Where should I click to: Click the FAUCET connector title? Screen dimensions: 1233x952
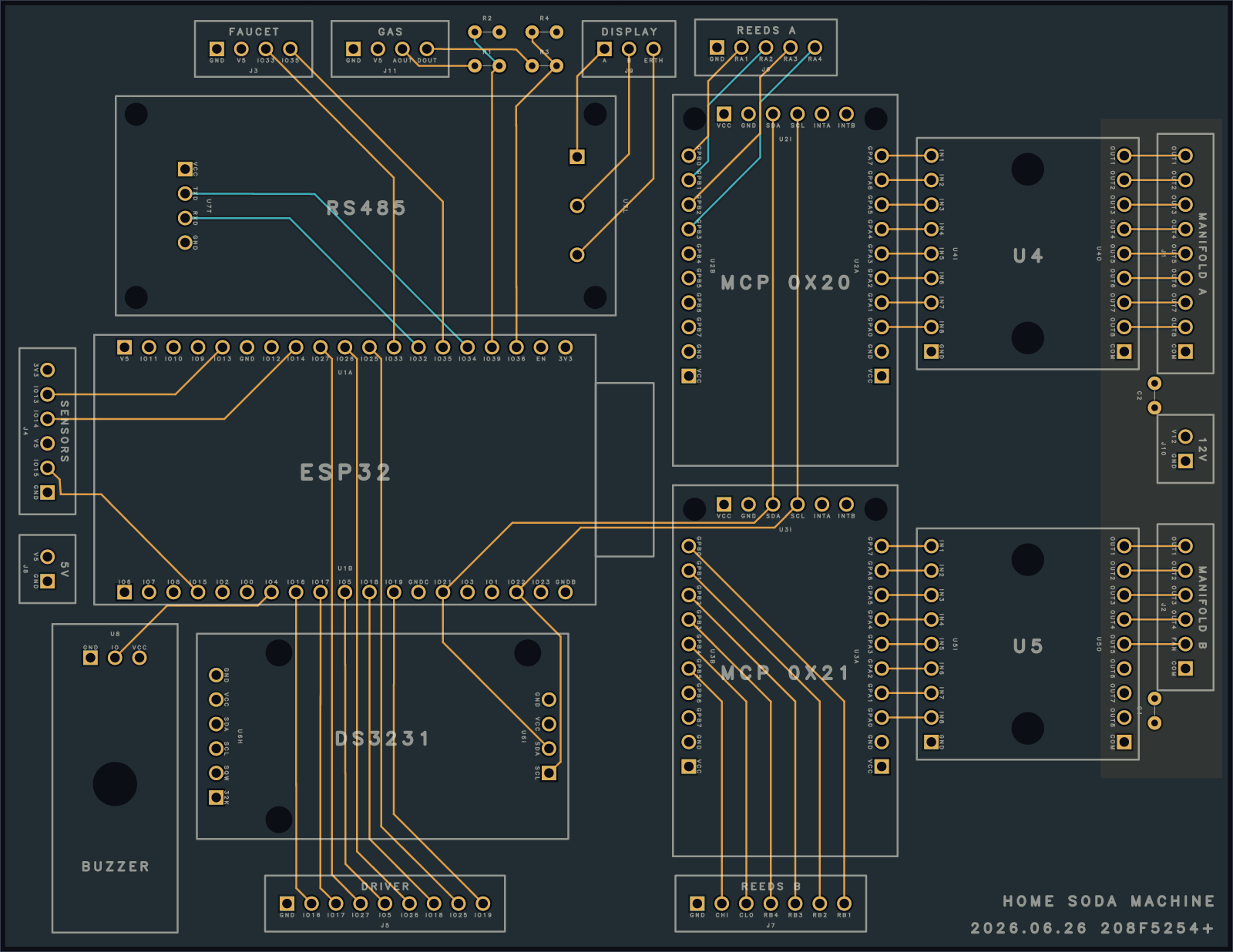(x=254, y=32)
